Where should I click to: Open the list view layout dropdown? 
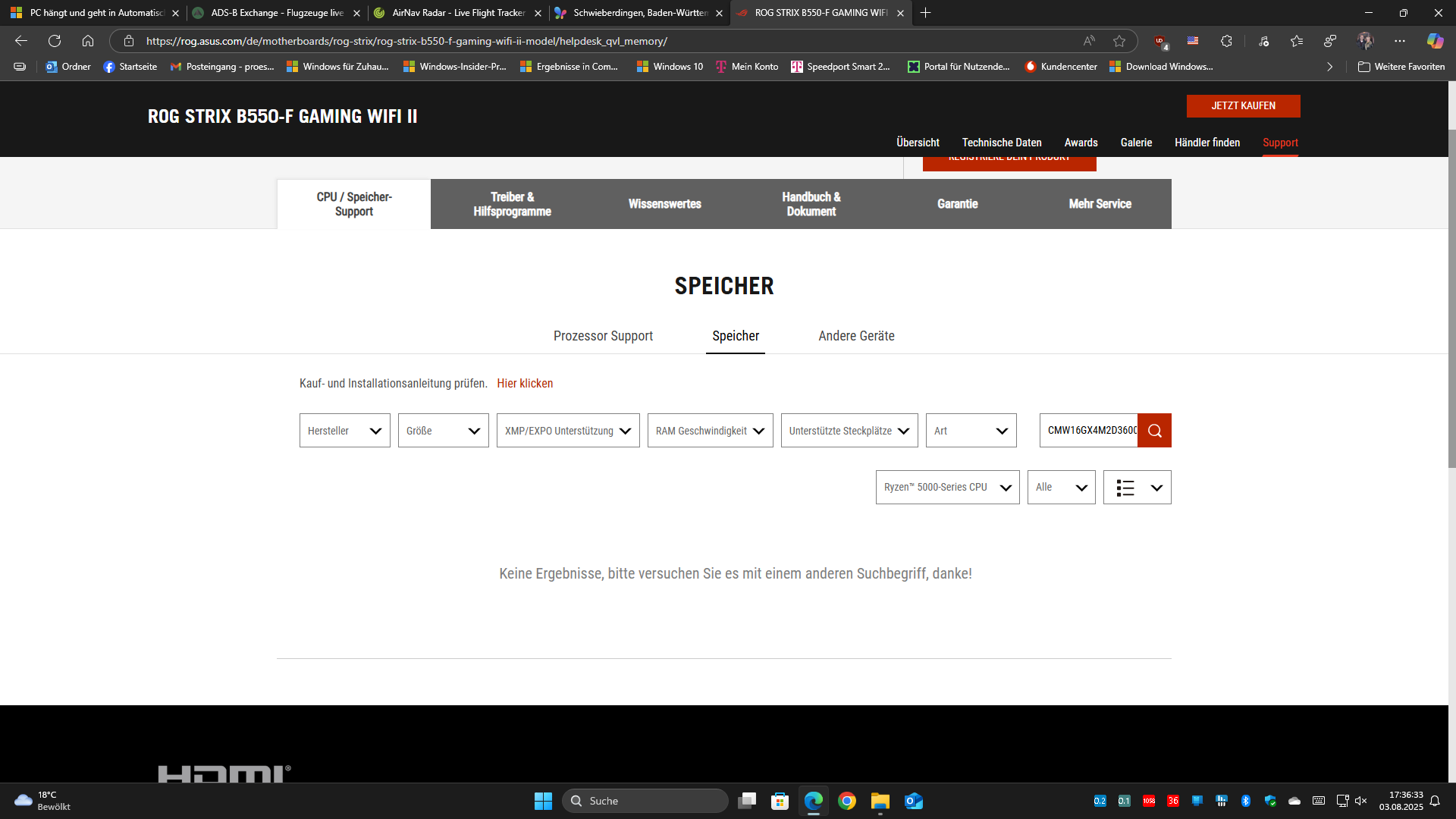[1137, 488]
